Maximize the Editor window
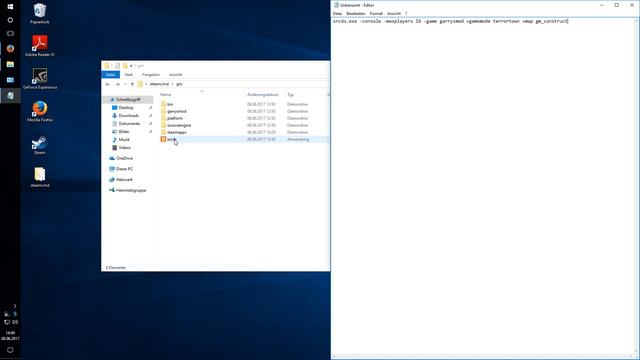 [x=617, y=5]
